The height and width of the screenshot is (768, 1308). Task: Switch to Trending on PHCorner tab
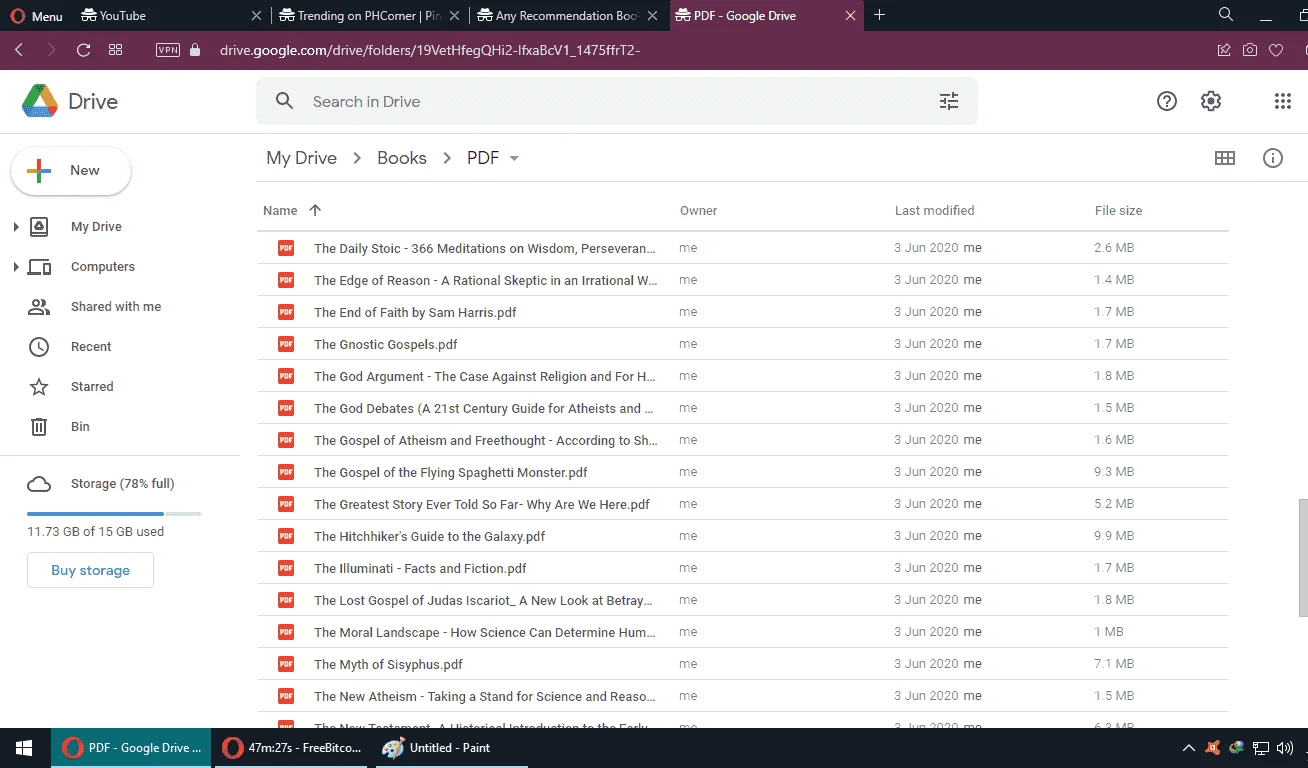370,16
